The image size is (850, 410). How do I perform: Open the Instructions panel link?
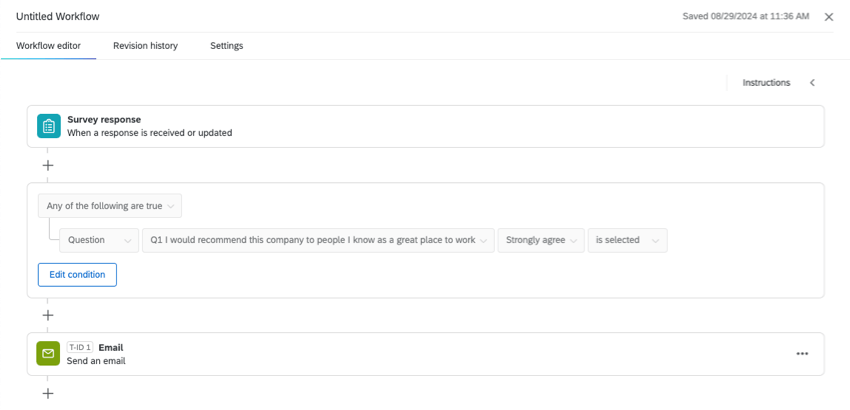coord(766,83)
